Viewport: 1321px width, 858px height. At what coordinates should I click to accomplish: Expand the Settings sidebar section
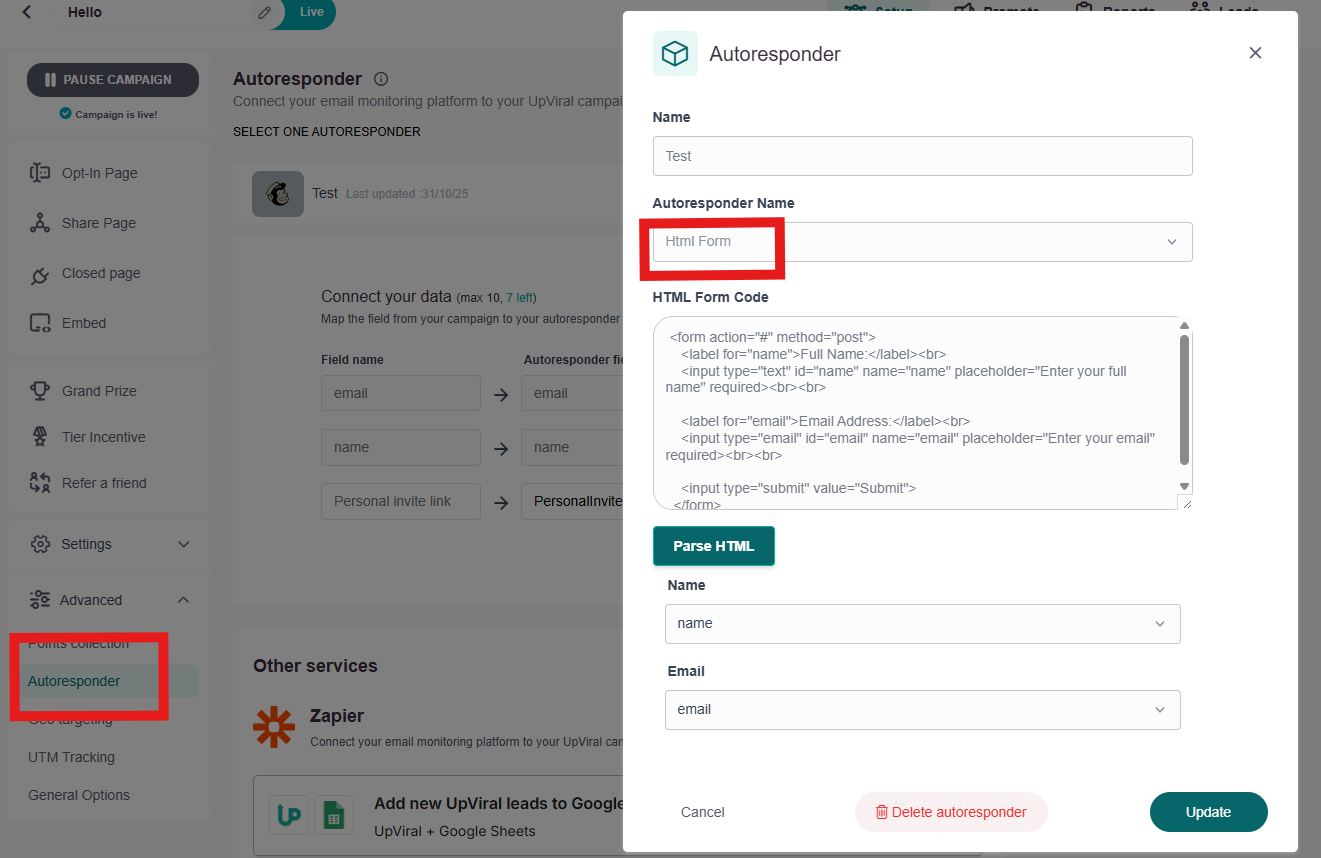tap(110, 544)
